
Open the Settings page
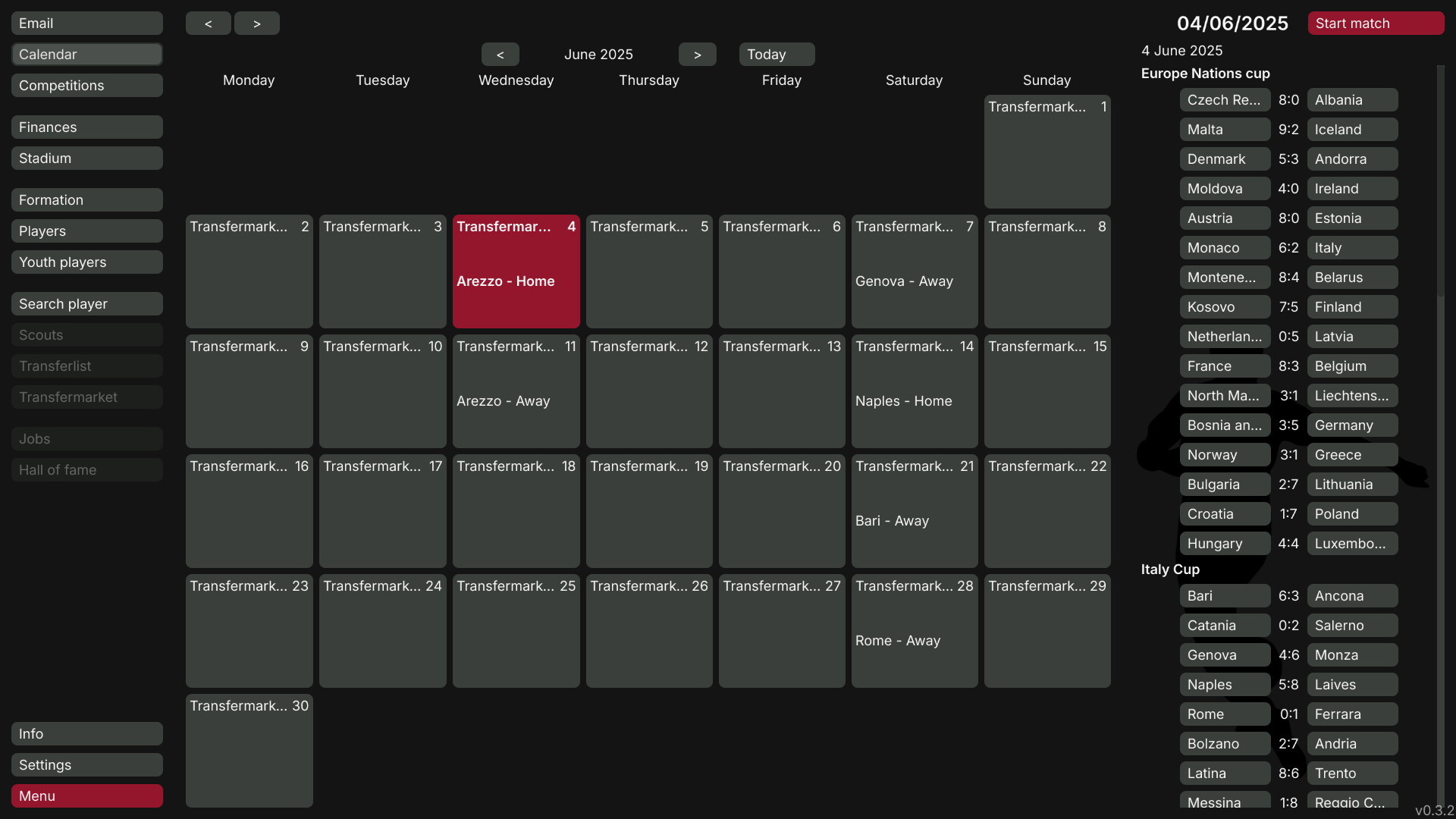pos(86,765)
